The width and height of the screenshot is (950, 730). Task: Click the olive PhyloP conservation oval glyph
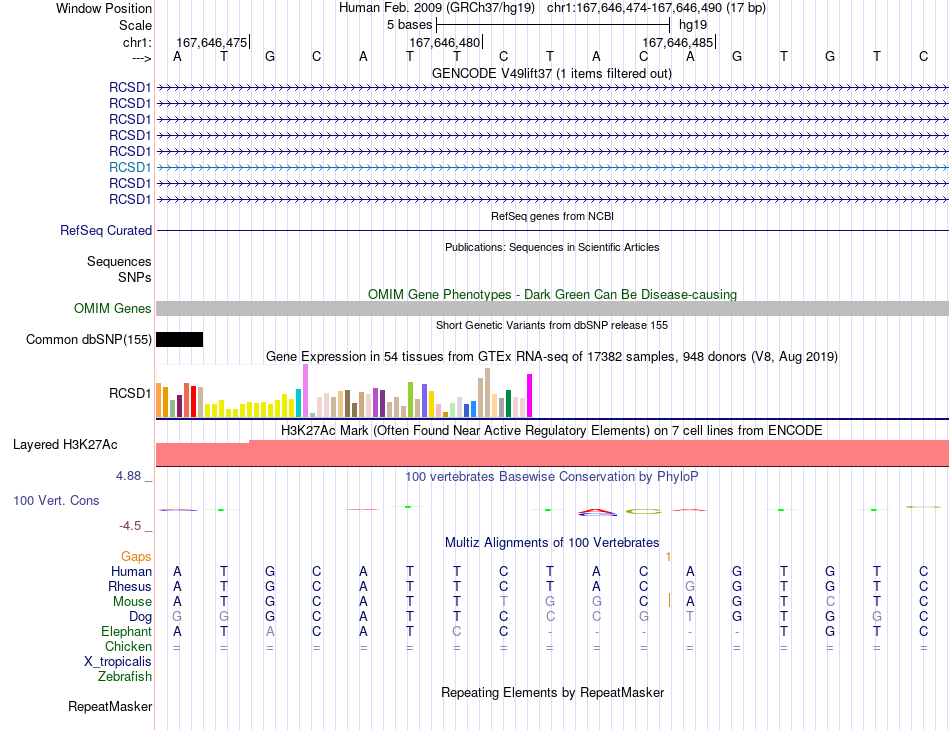[643, 512]
